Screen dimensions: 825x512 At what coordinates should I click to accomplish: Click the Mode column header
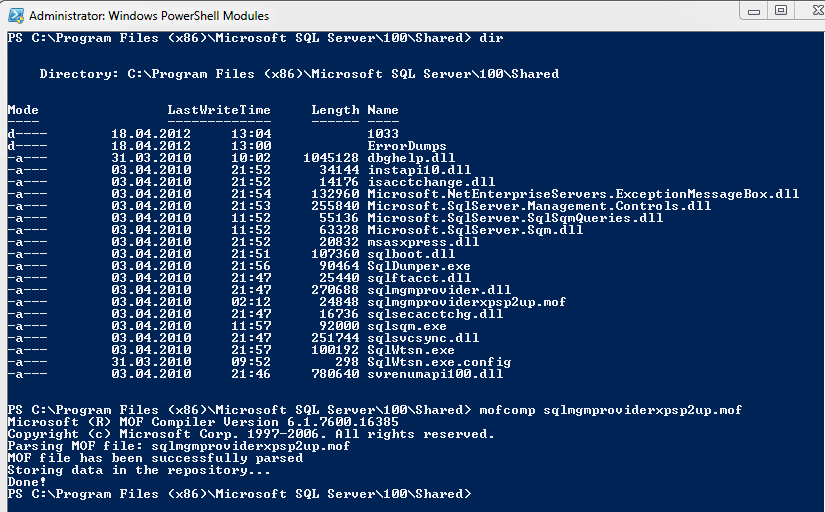coord(23,110)
